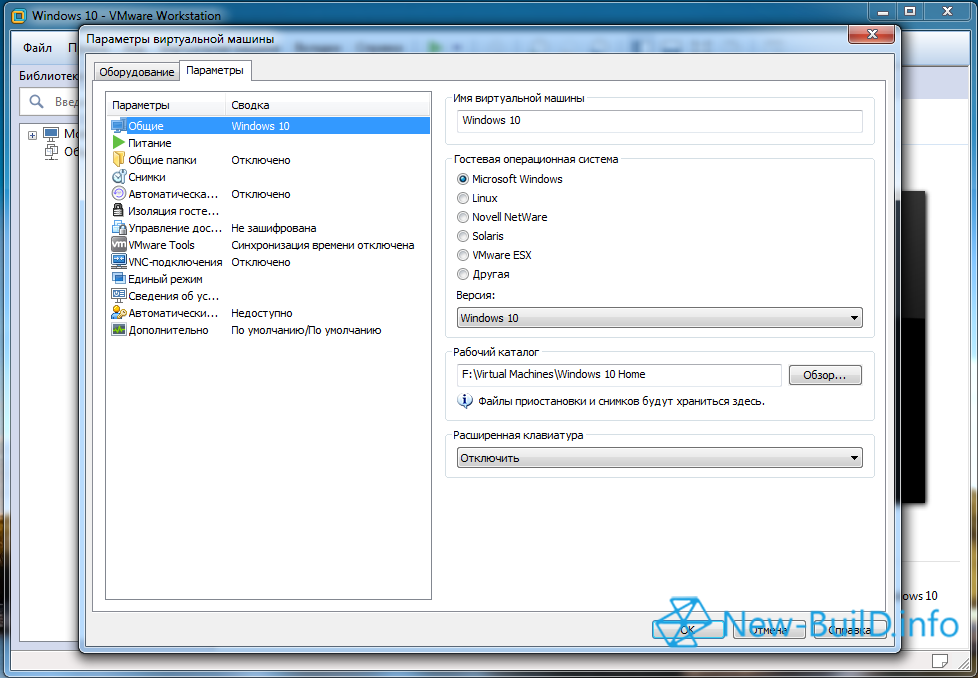Click the Изоляция госте... padlock icon

[119, 210]
